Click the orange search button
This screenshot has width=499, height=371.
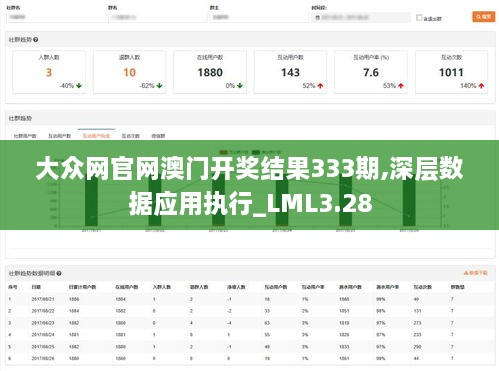[484, 17]
